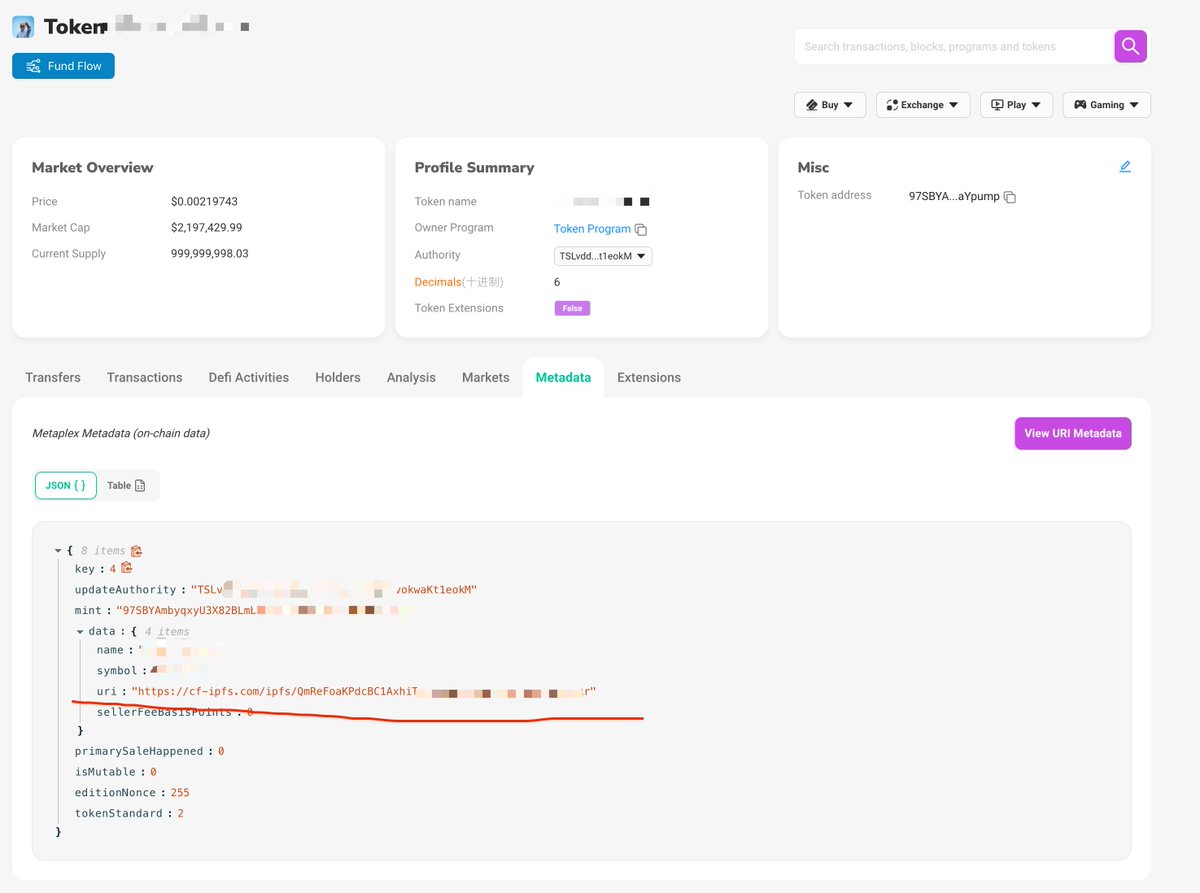Focus the search transactions input field

click(953, 46)
